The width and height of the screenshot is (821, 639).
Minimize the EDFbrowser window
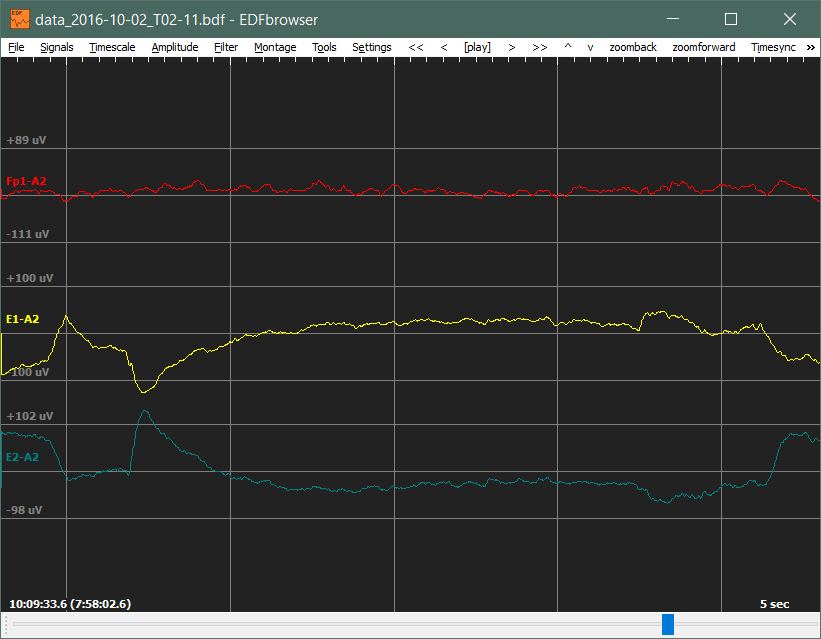click(673, 19)
